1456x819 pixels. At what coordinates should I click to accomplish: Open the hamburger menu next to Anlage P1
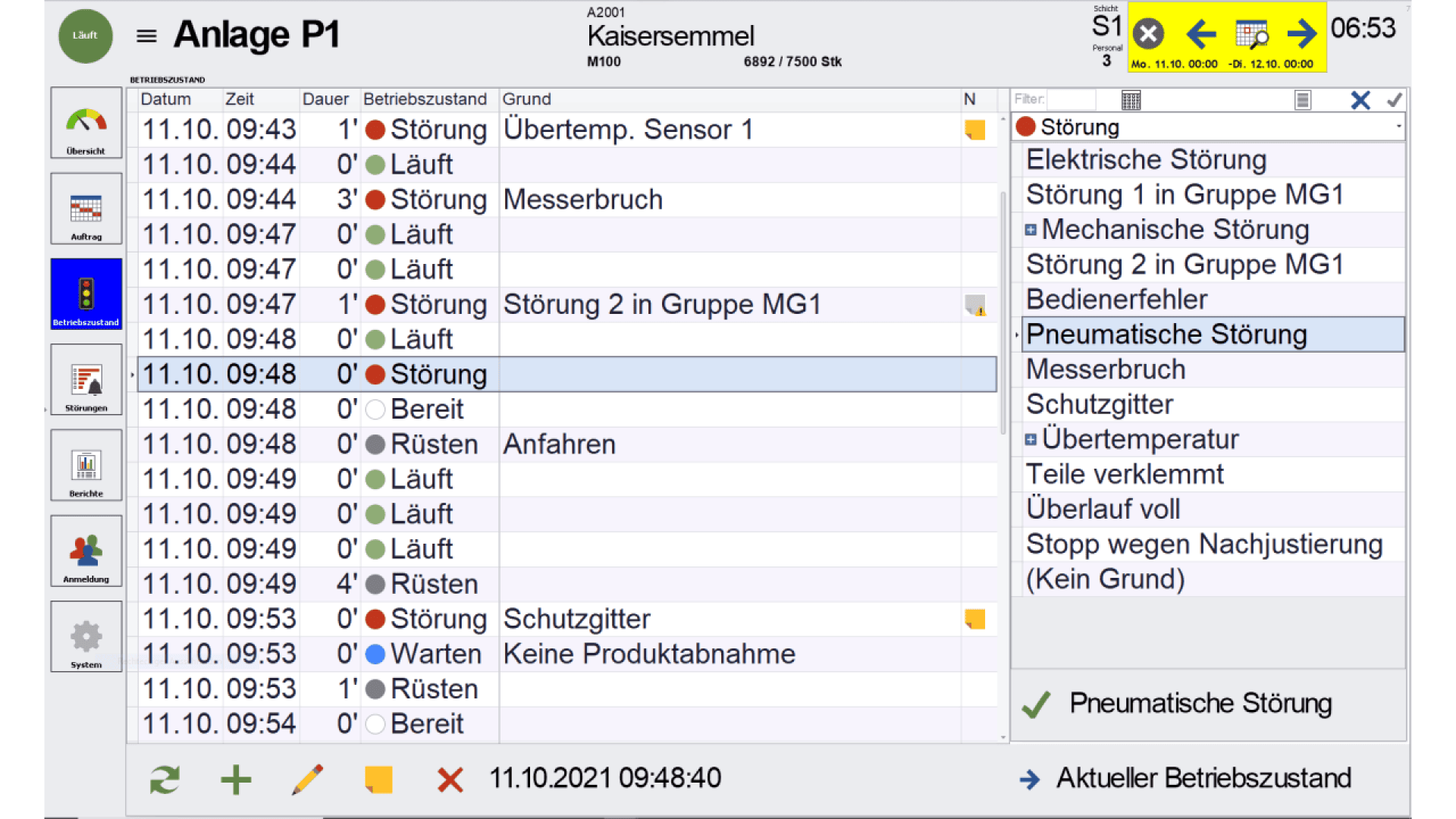[x=146, y=36]
